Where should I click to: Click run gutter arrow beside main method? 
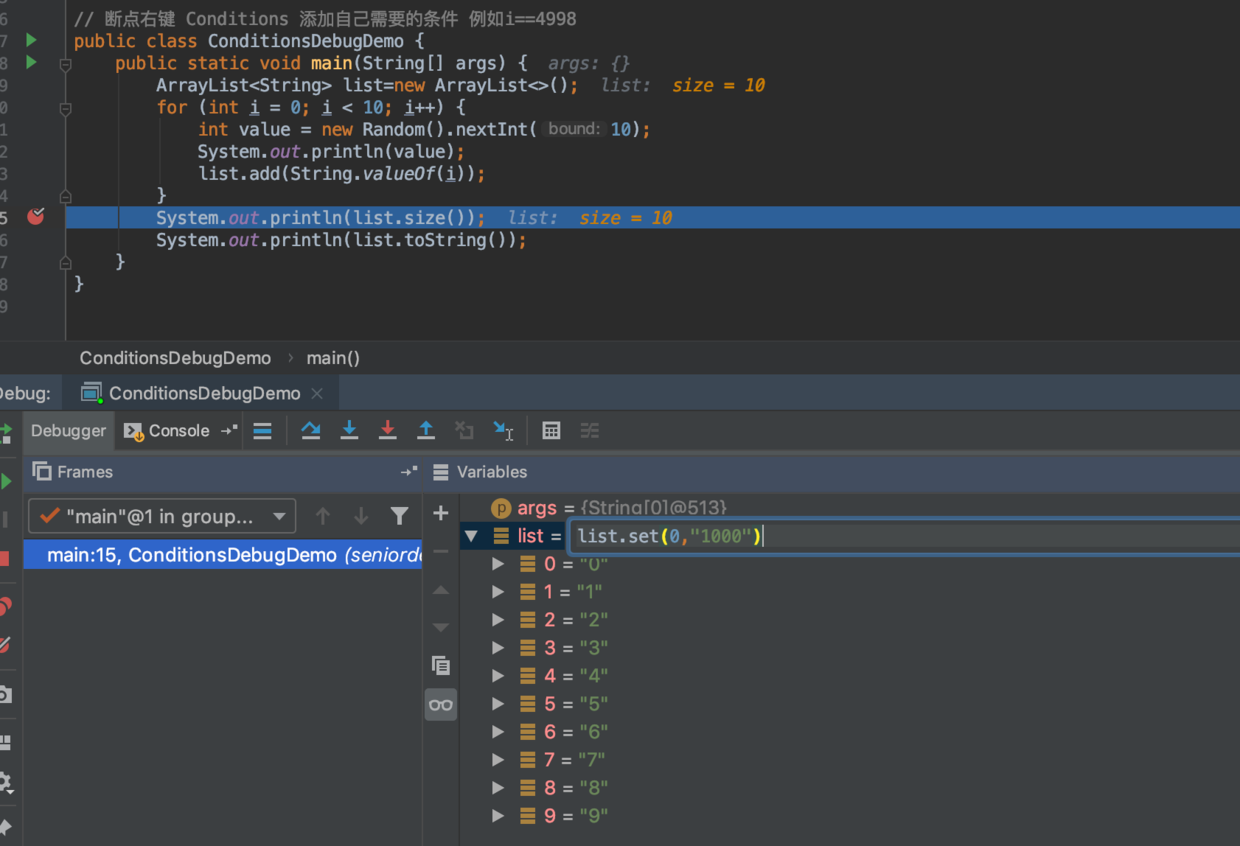pos(31,62)
